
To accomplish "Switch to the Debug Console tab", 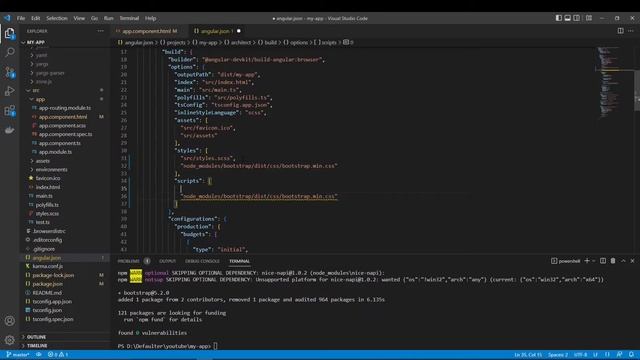I will (202, 261).
